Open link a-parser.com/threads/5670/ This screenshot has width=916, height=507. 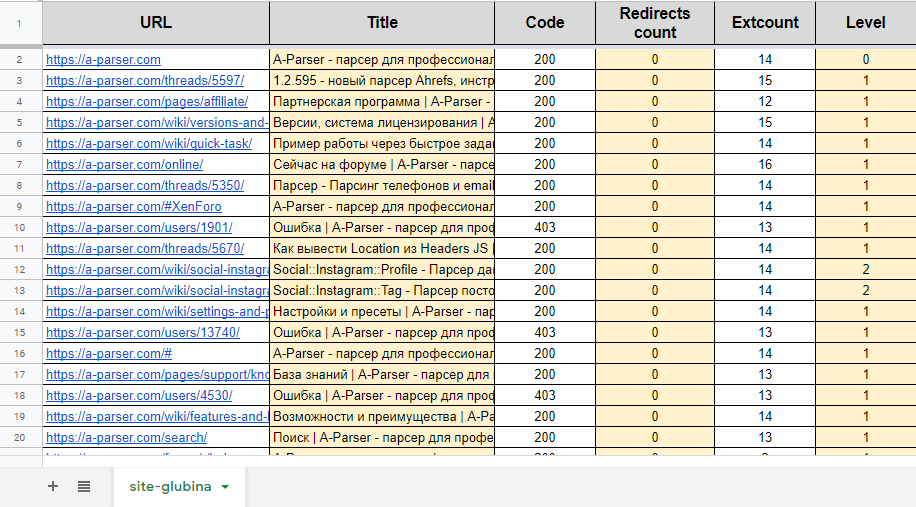pyautogui.click(x=145, y=249)
